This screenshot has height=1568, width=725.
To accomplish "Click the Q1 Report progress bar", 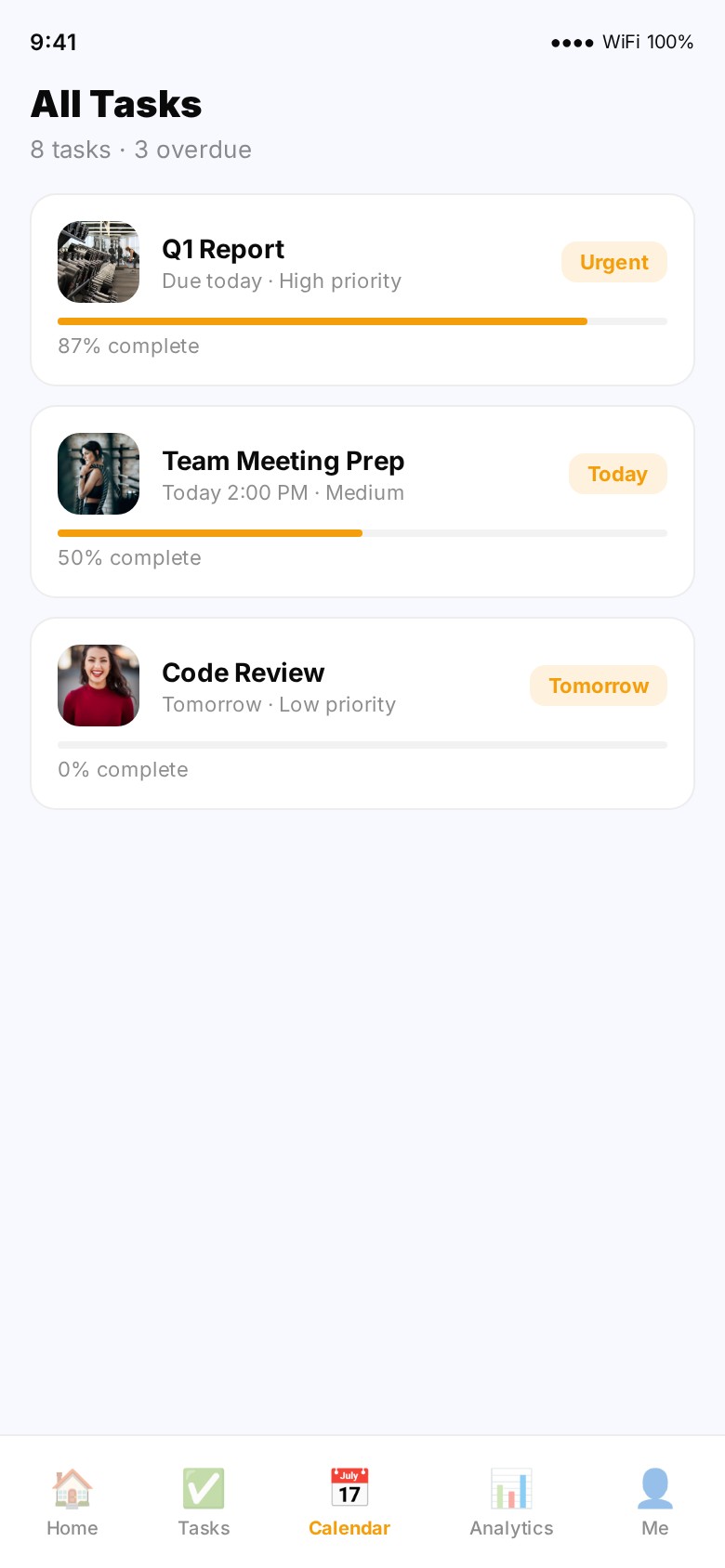I will [x=362, y=321].
